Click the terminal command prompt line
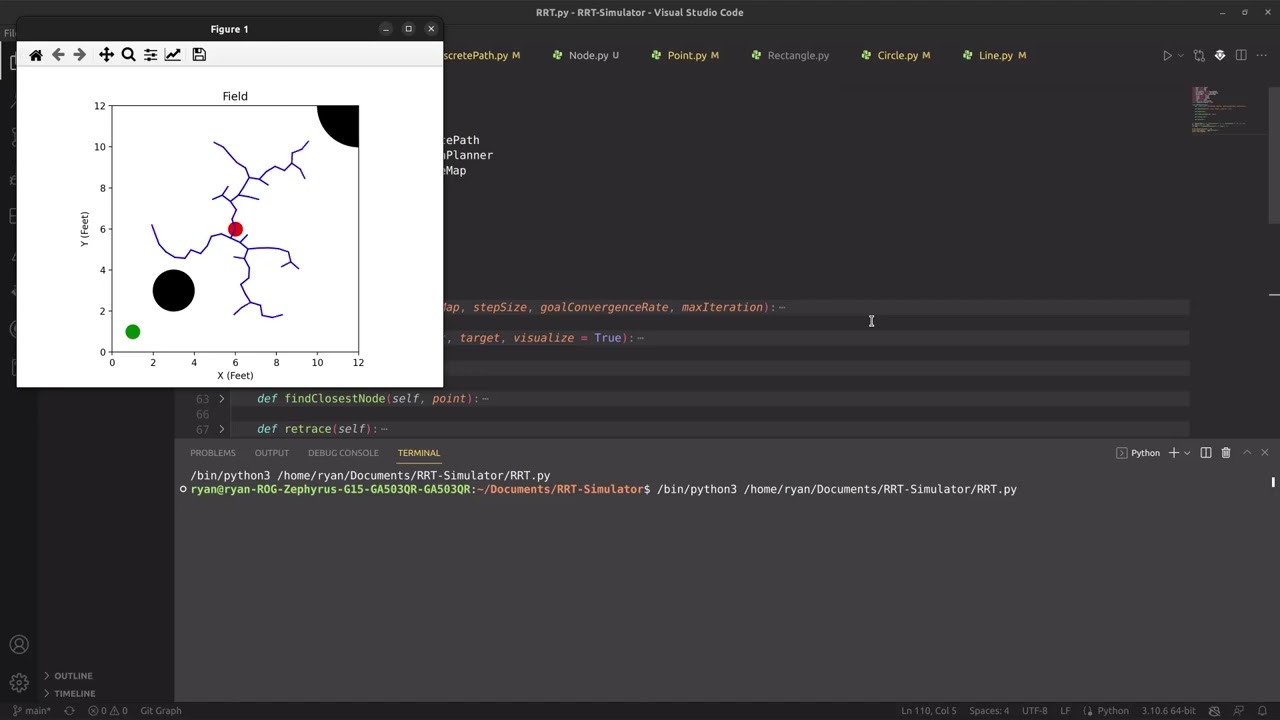 point(603,490)
